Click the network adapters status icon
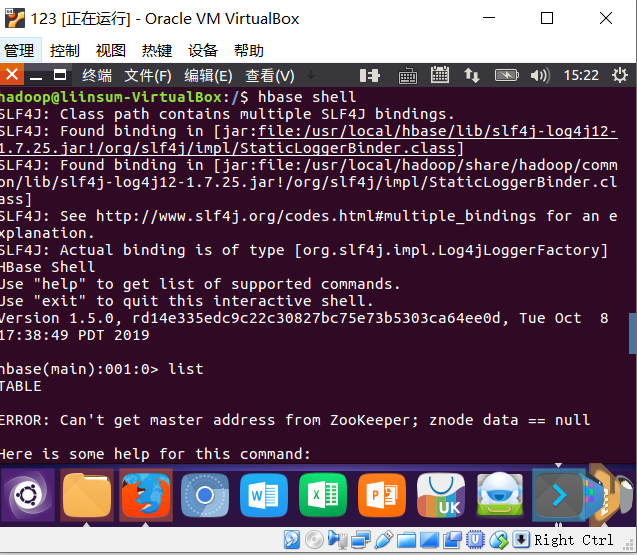 coord(361,540)
